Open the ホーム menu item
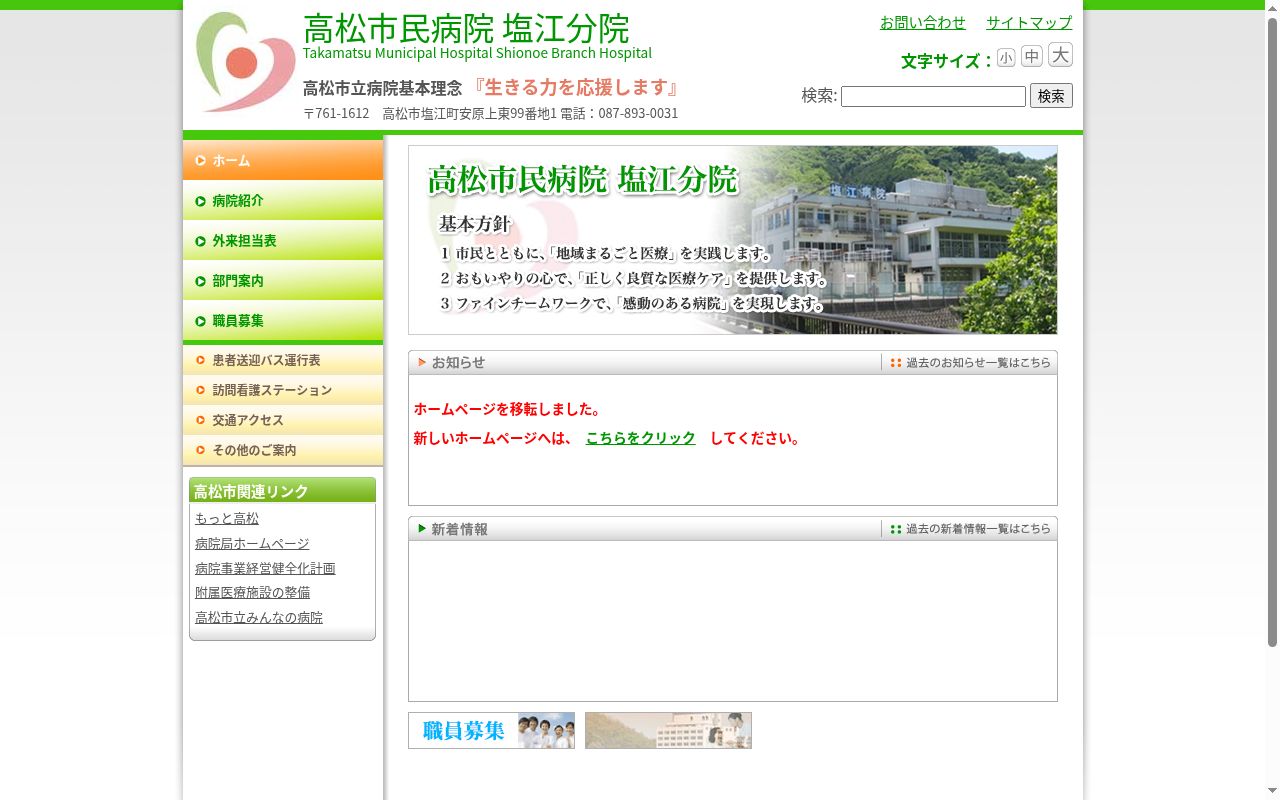This screenshot has height=800, width=1280. pyautogui.click(x=283, y=160)
